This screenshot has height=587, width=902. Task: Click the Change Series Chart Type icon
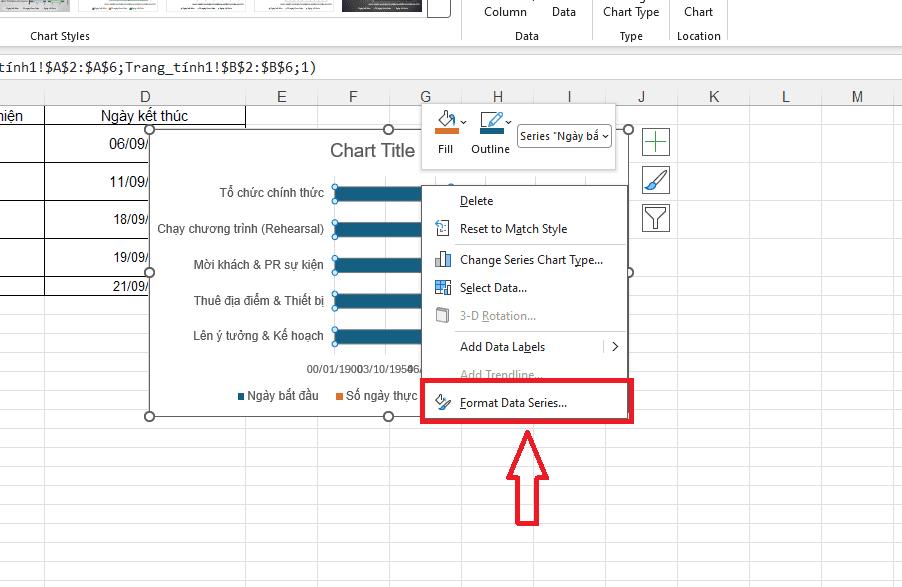[x=442, y=260]
